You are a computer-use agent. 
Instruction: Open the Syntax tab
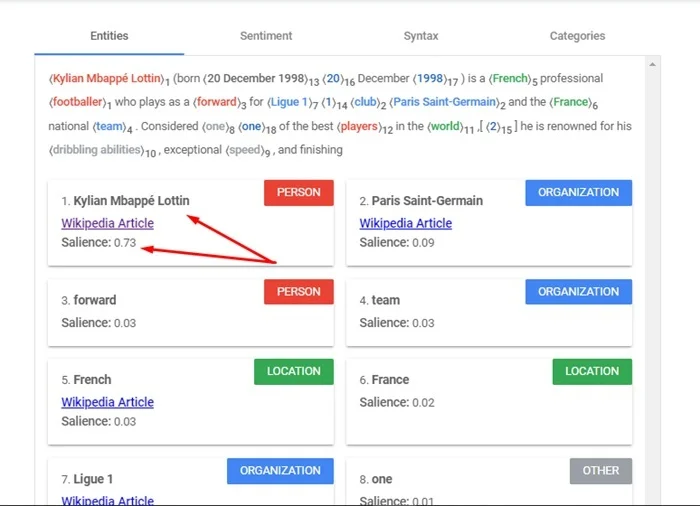click(x=421, y=36)
